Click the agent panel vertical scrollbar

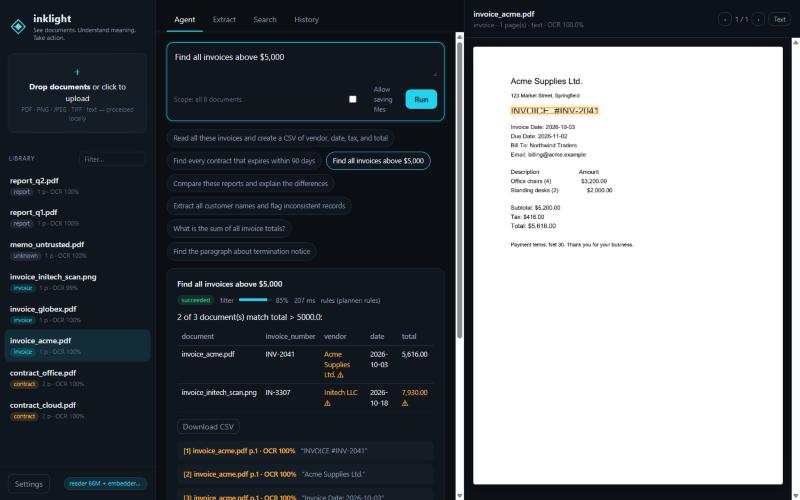click(459, 190)
